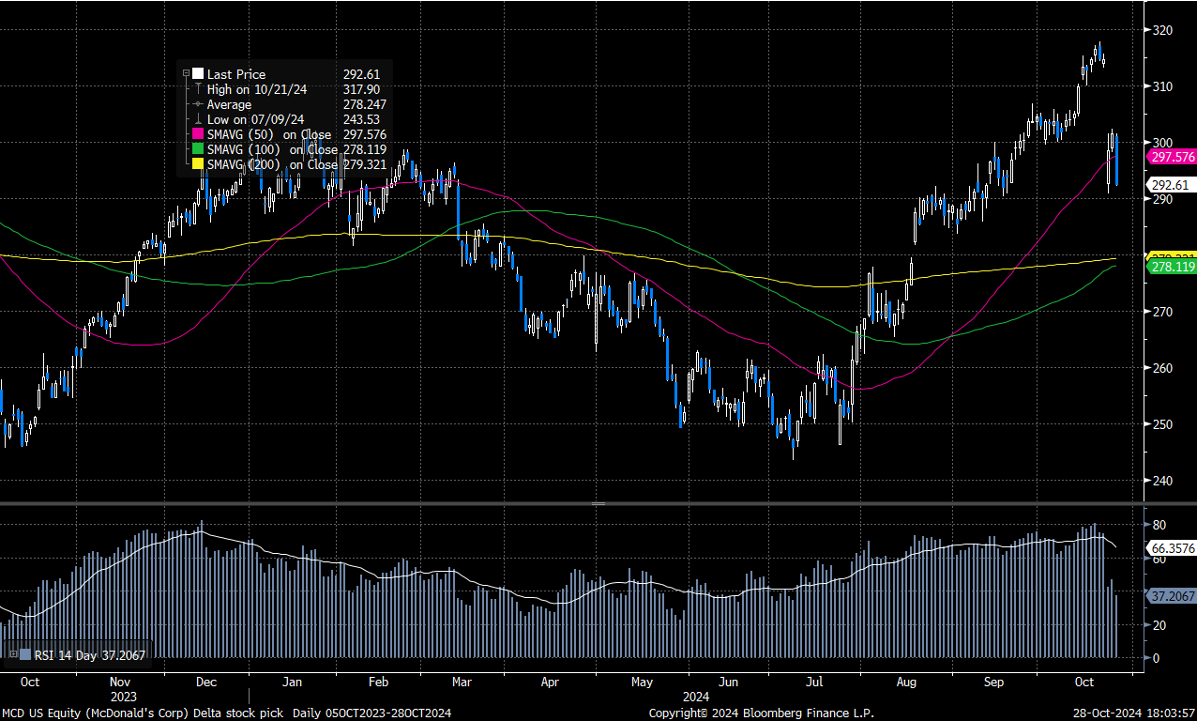The width and height of the screenshot is (1198, 722).
Task: Select the SMAVG (50) magenta color swatch
Action: (x=197, y=134)
